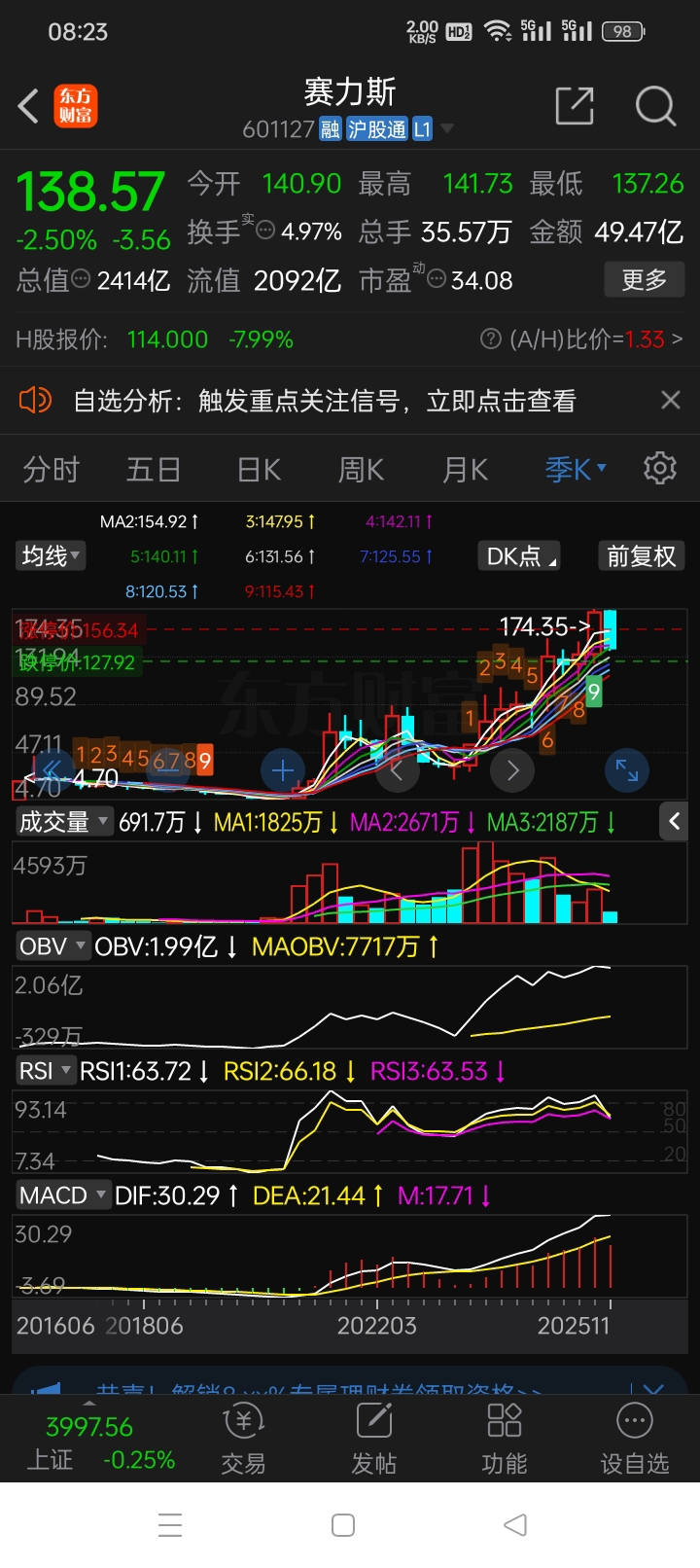Tap the 换手 info icon
This screenshot has width=700, height=1568.
(264, 232)
